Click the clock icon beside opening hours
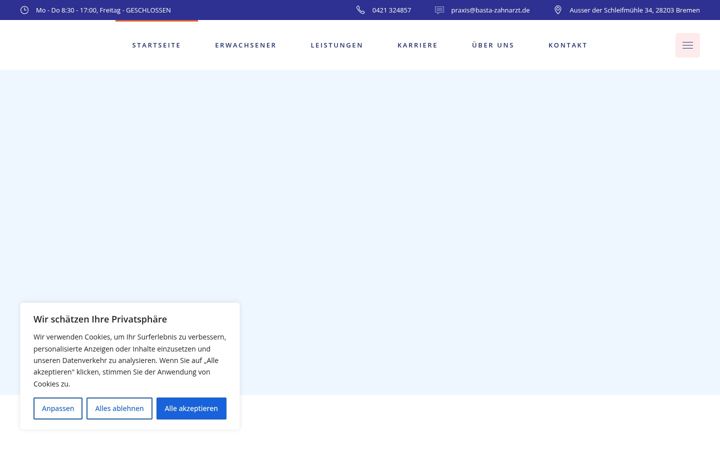 24,10
